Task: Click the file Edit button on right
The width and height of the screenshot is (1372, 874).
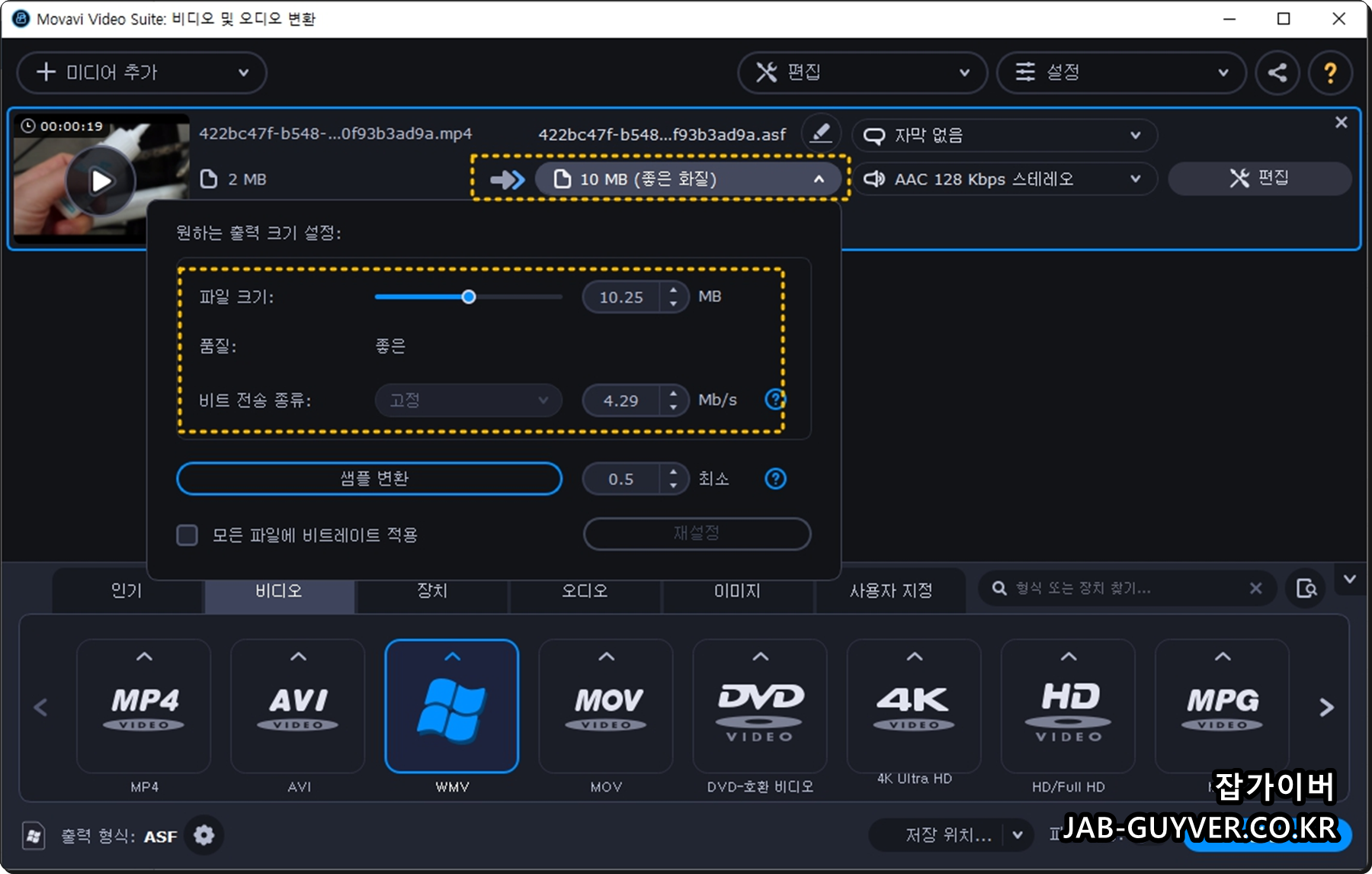Action: (1259, 178)
